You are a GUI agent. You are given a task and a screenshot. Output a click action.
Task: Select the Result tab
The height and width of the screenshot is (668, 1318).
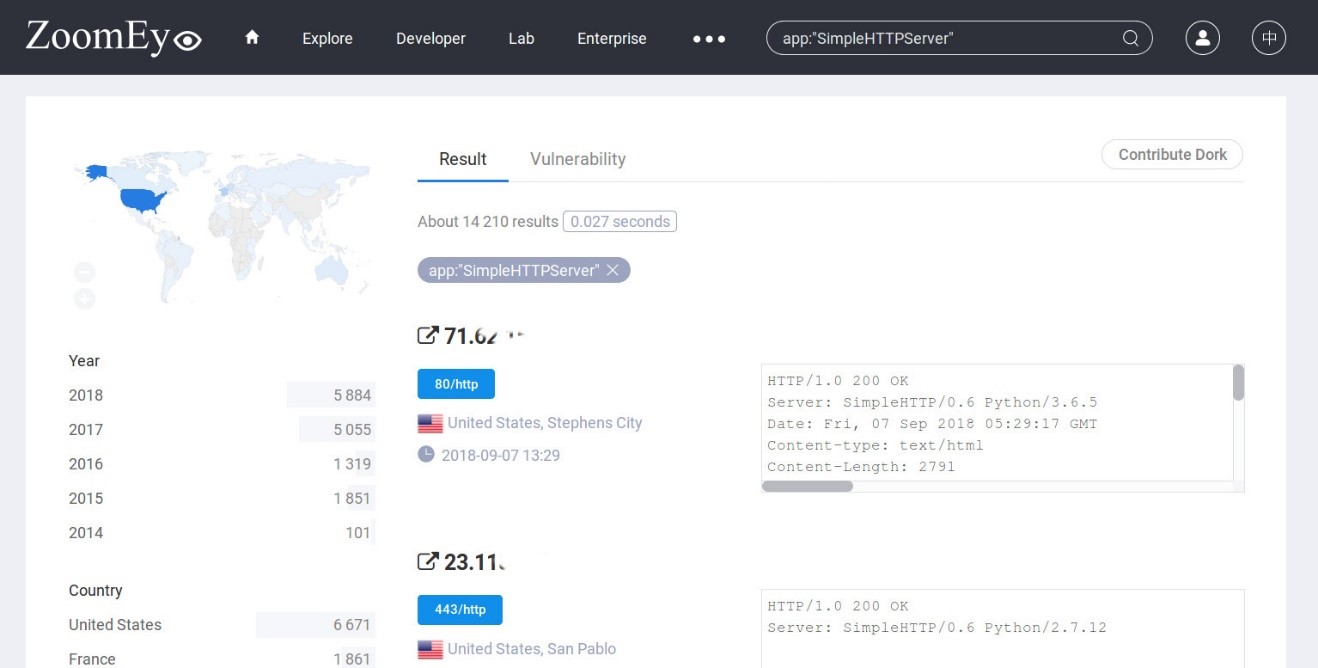coord(463,159)
